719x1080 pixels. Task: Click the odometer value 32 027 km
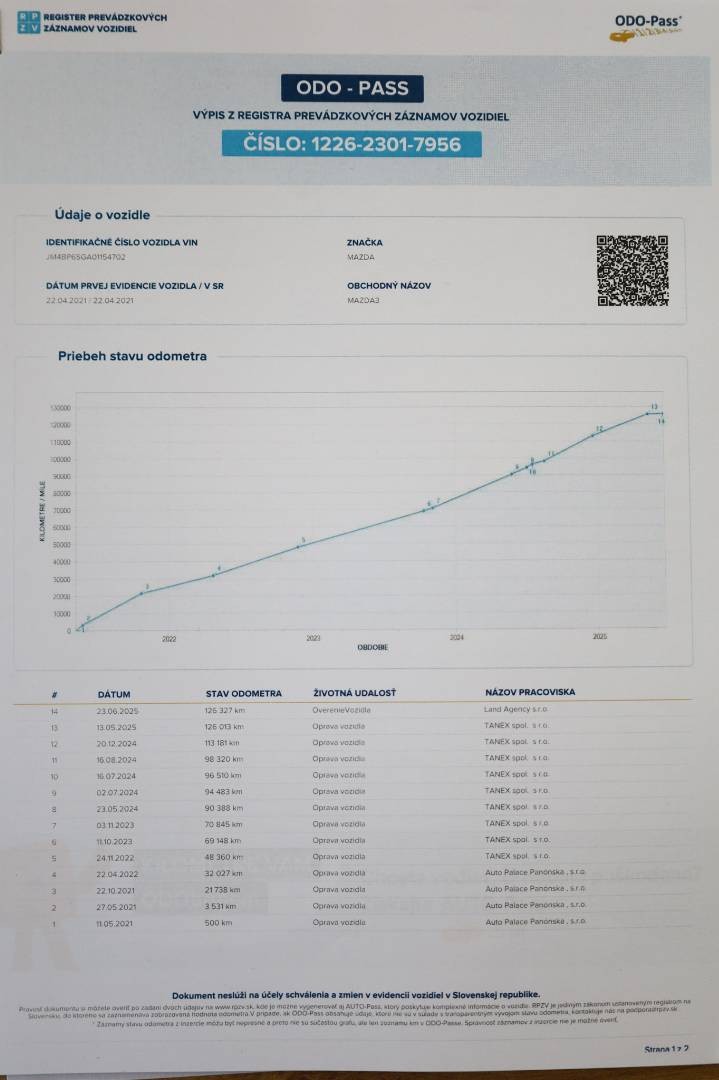coord(224,873)
